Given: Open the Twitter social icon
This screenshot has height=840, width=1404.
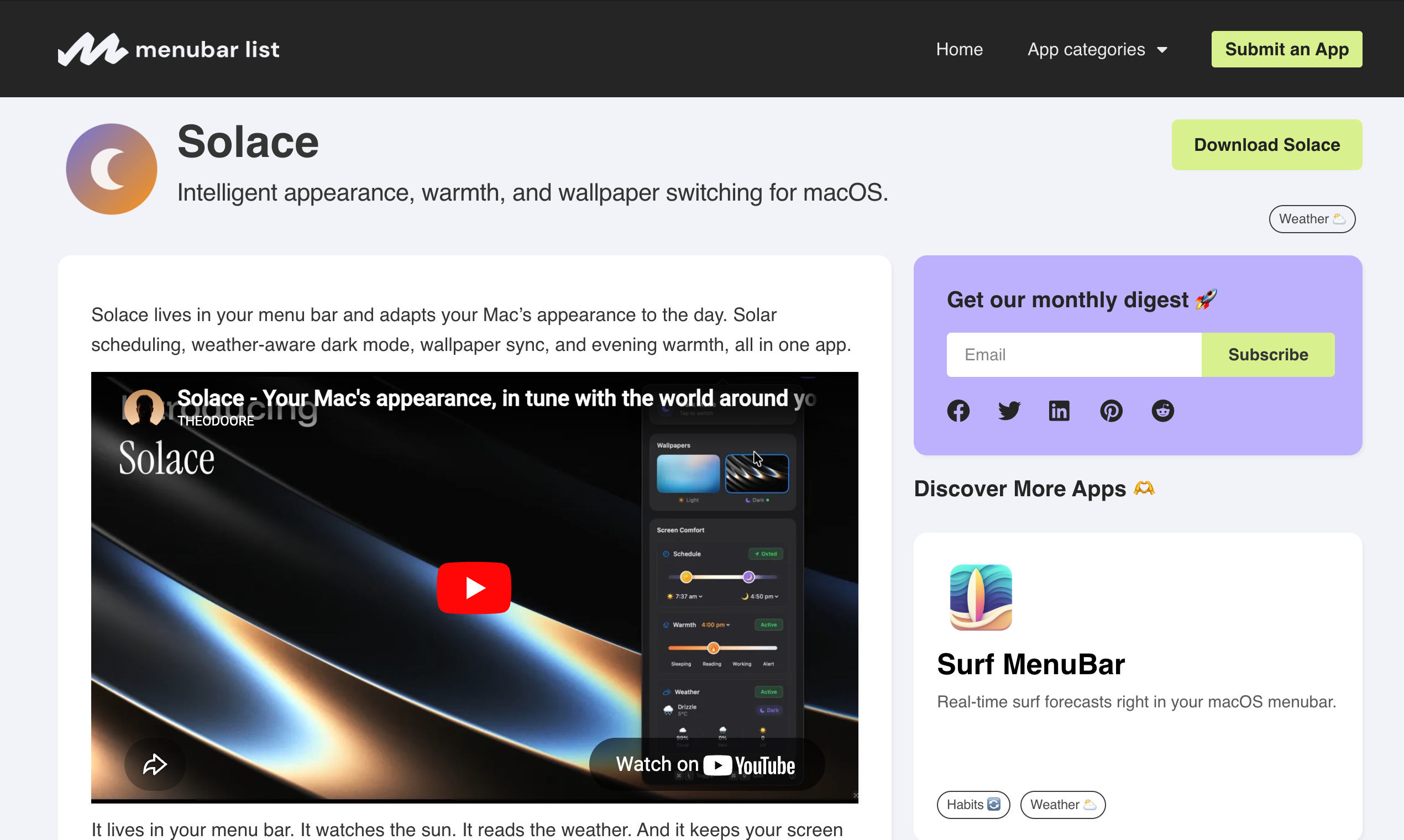Looking at the screenshot, I should pos(1009,411).
